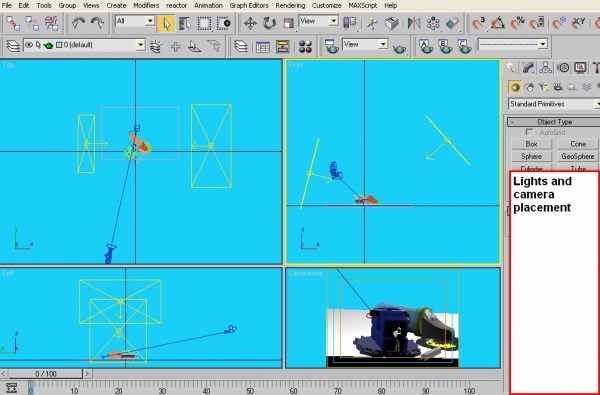This screenshot has width=600, height=395.
Task: Open the Material Editor spheres icon
Action: coord(305,47)
